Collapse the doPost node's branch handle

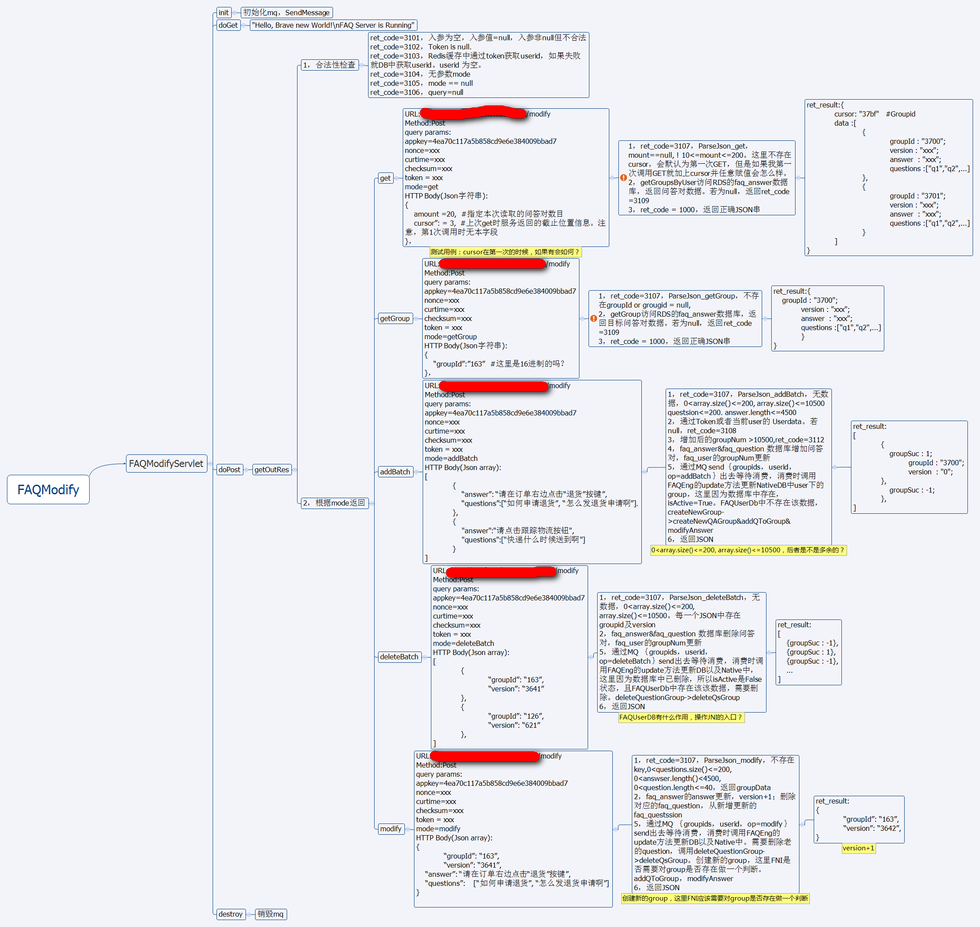coord(246,469)
